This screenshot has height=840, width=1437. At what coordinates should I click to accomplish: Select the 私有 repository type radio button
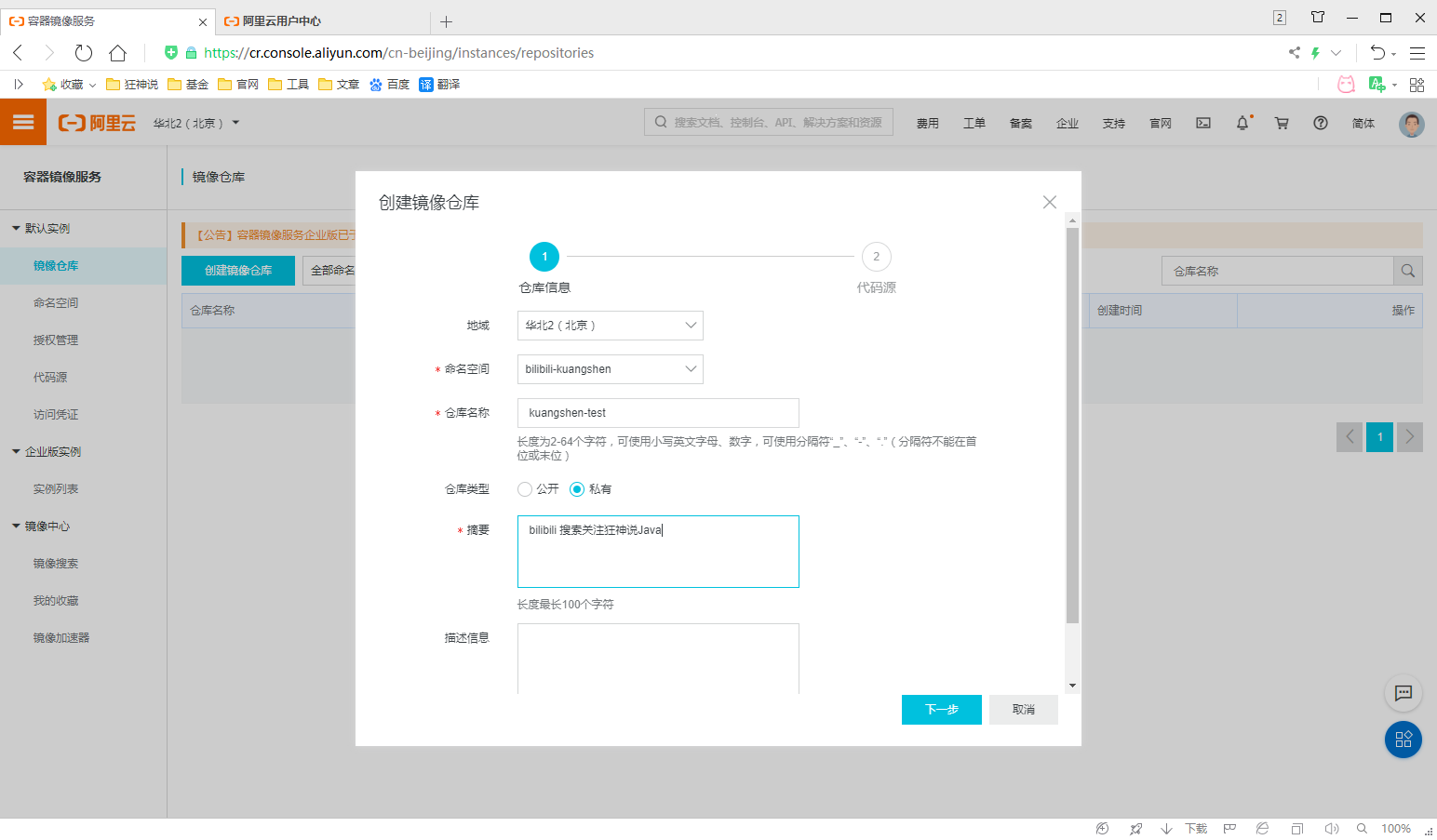578,488
